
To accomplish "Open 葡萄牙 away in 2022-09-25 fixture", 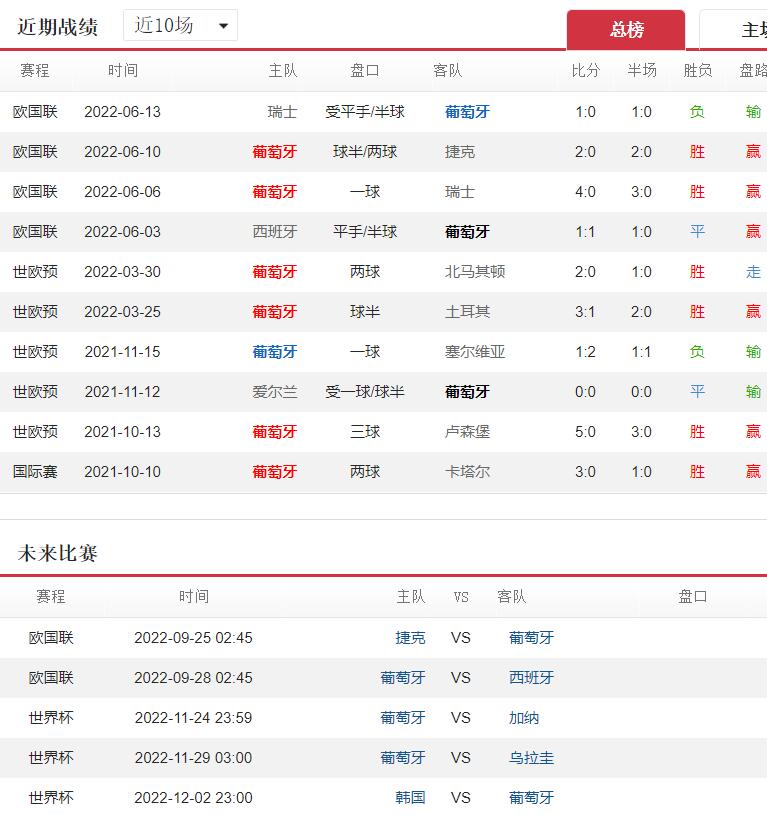I will pos(531,638).
